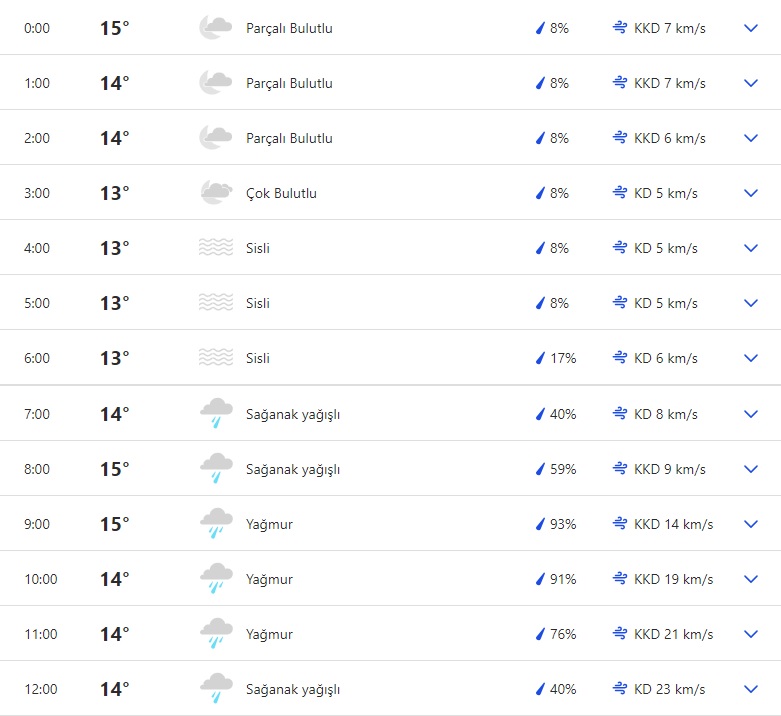Click the rain cloud icon at 9:00
781x716 pixels.
(x=216, y=524)
